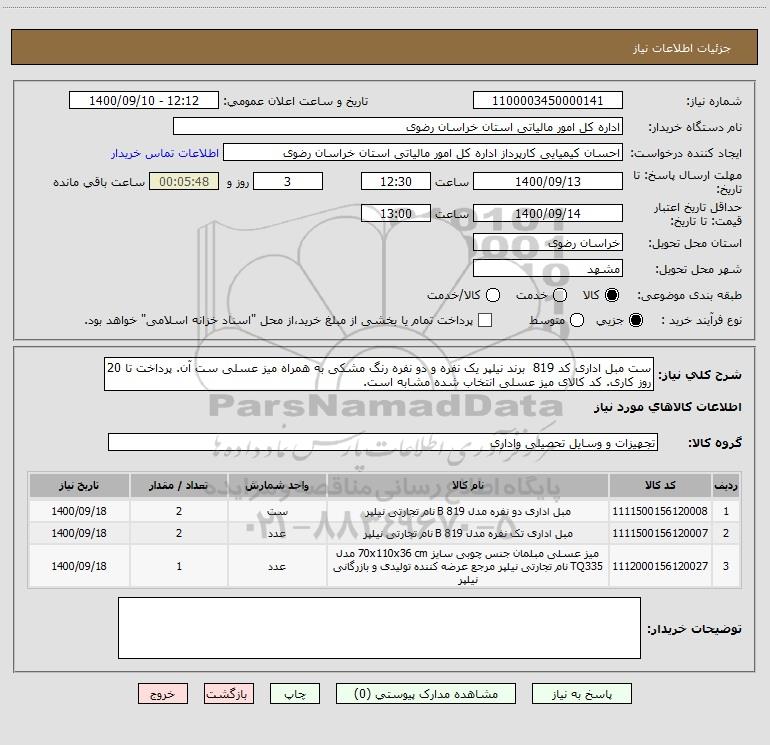770x745 pixels.
Task: Click item name میز عسلی مبلمان TQ335
Action: pos(468,566)
